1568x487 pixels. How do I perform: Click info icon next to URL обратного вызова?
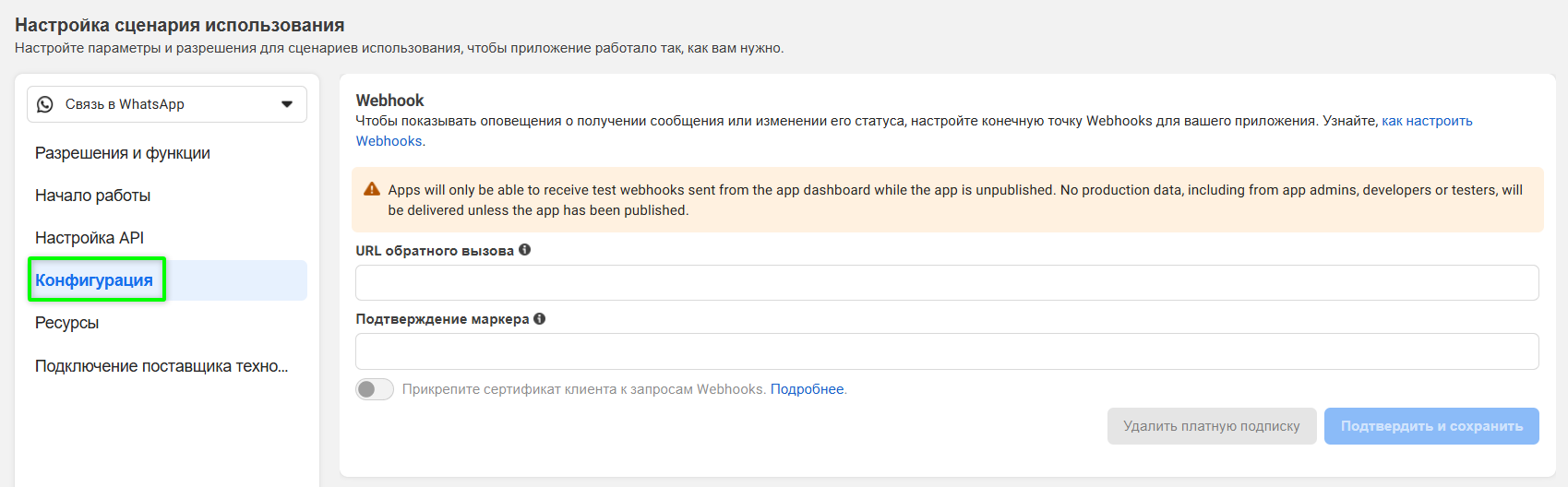524,250
